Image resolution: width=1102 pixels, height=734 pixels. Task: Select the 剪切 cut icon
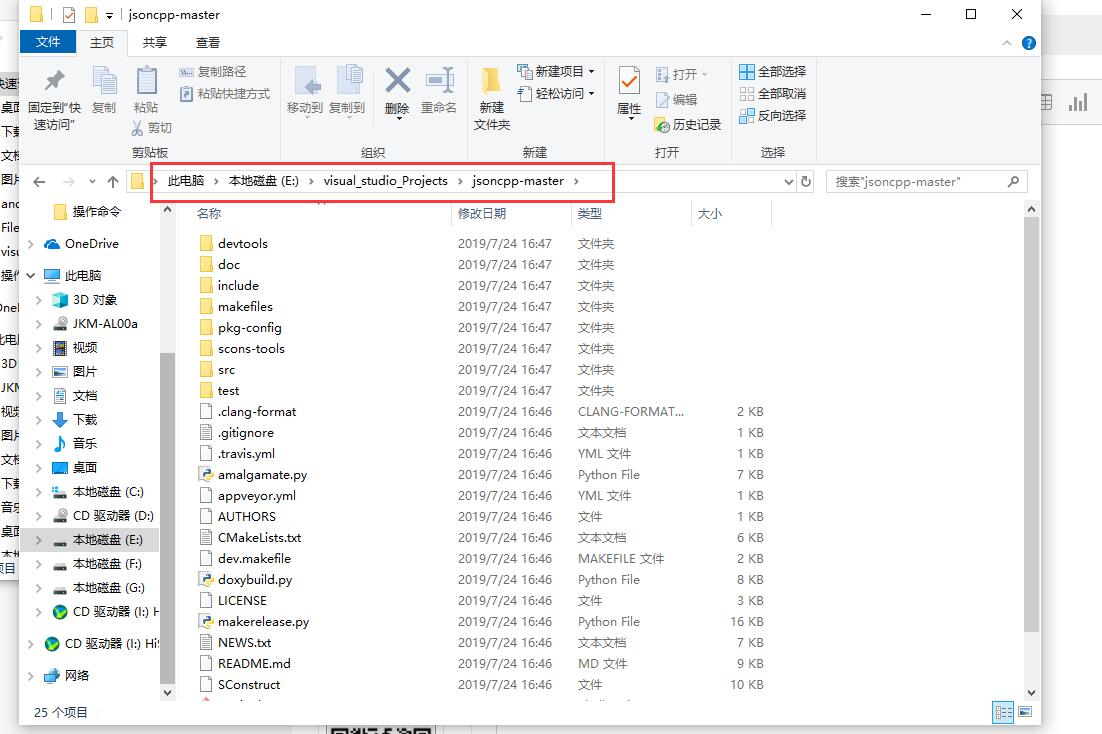tap(150, 127)
